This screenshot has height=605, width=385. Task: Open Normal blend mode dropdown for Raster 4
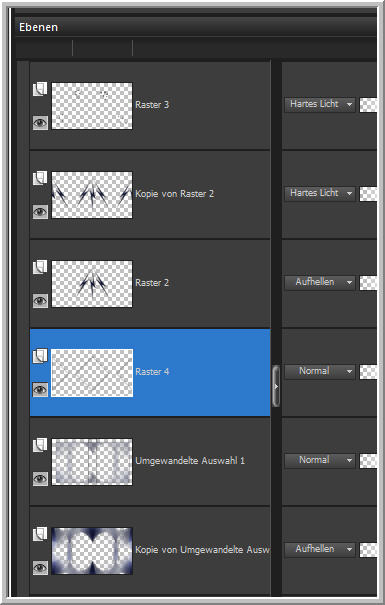click(320, 372)
